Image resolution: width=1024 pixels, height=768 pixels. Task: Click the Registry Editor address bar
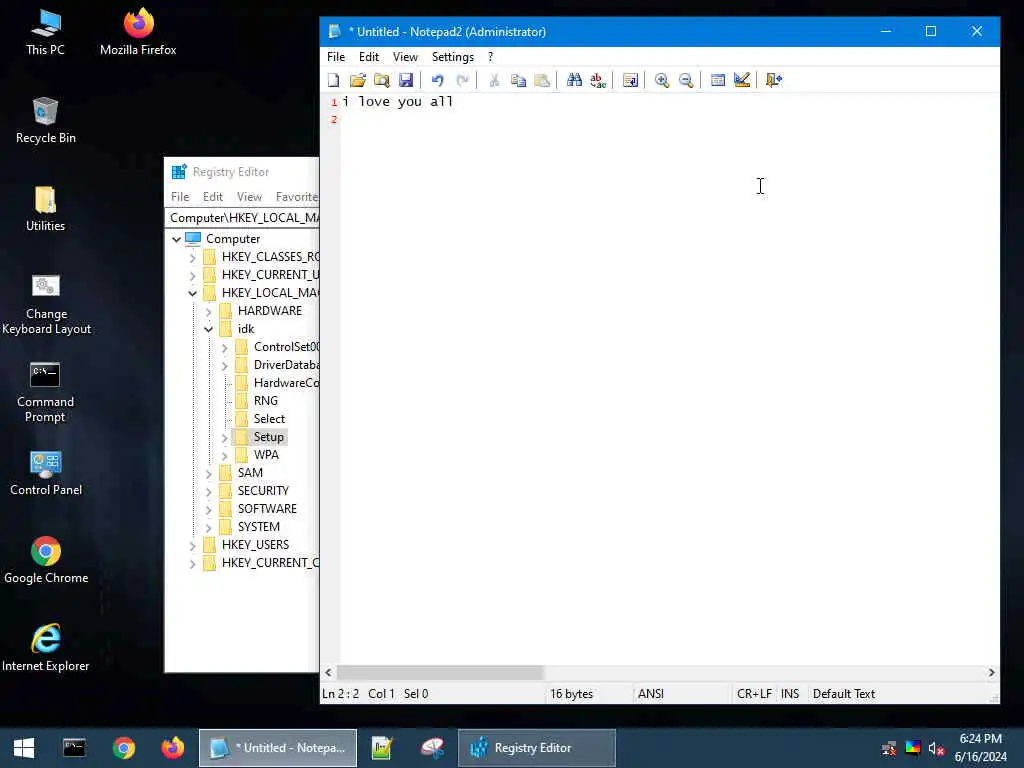[242, 217]
